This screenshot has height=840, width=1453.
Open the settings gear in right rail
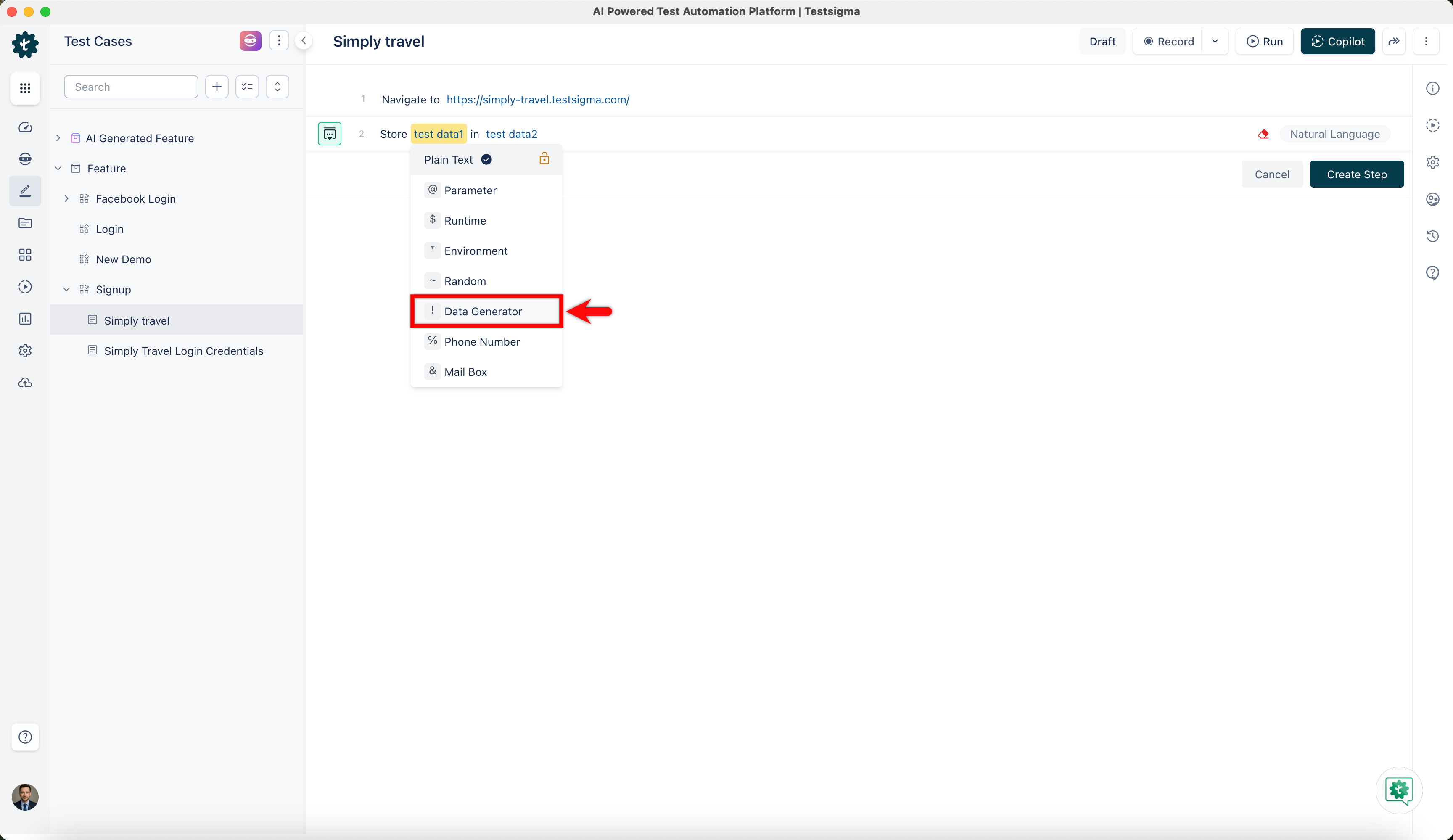[x=1433, y=162]
